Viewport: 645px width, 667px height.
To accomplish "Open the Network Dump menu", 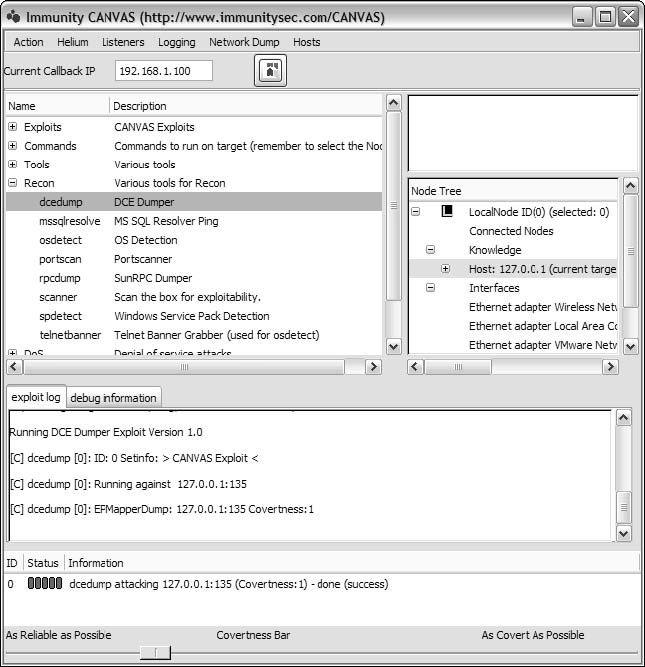I will point(244,42).
